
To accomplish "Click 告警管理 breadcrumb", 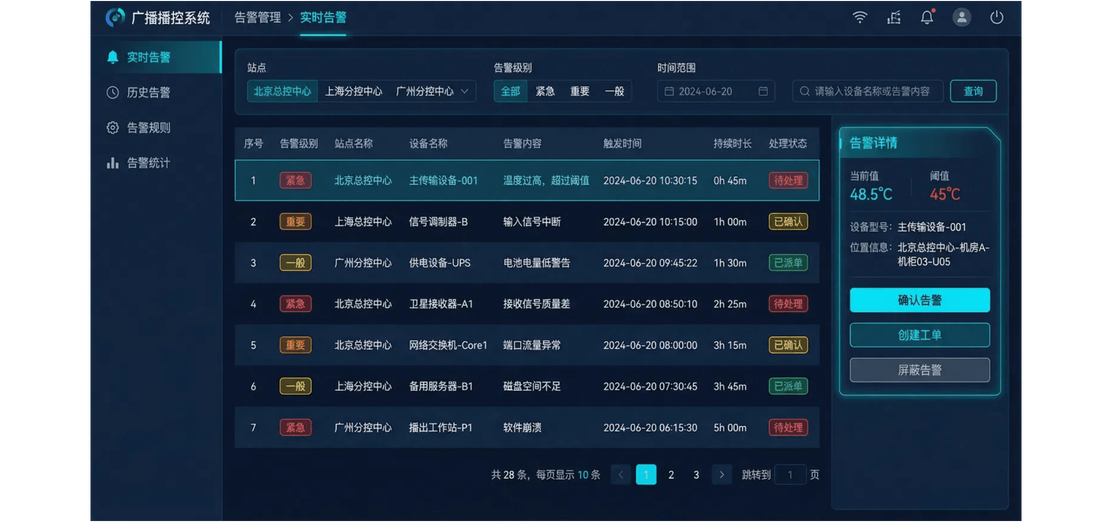I will coord(257,18).
